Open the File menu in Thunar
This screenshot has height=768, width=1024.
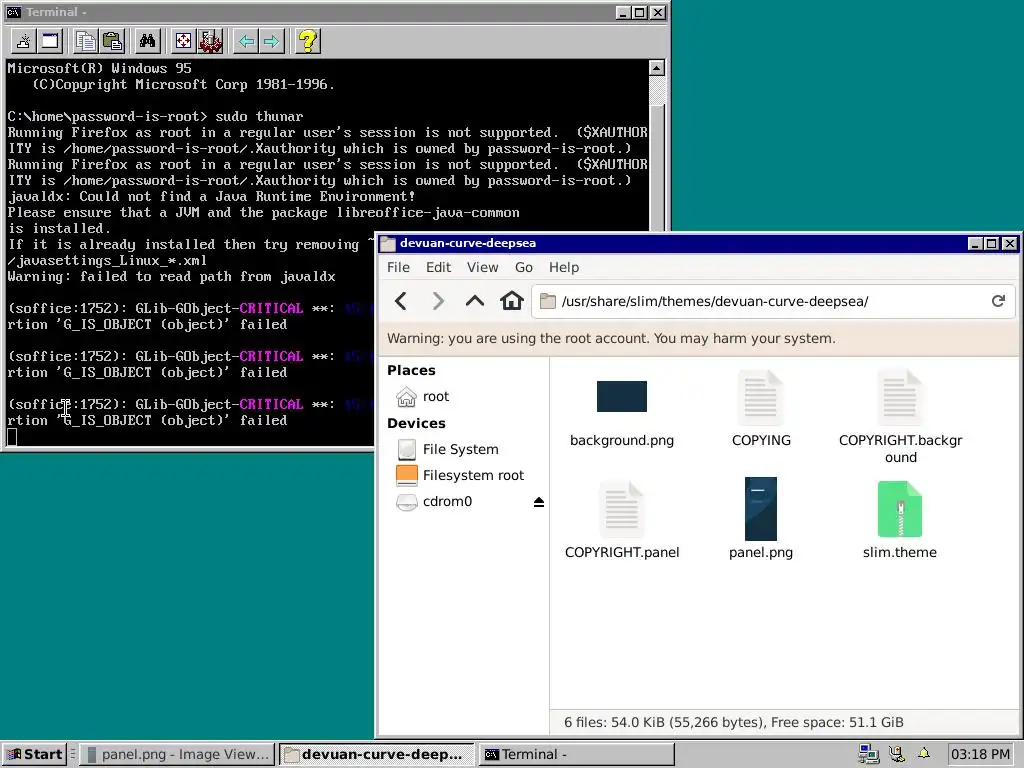point(398,267)
